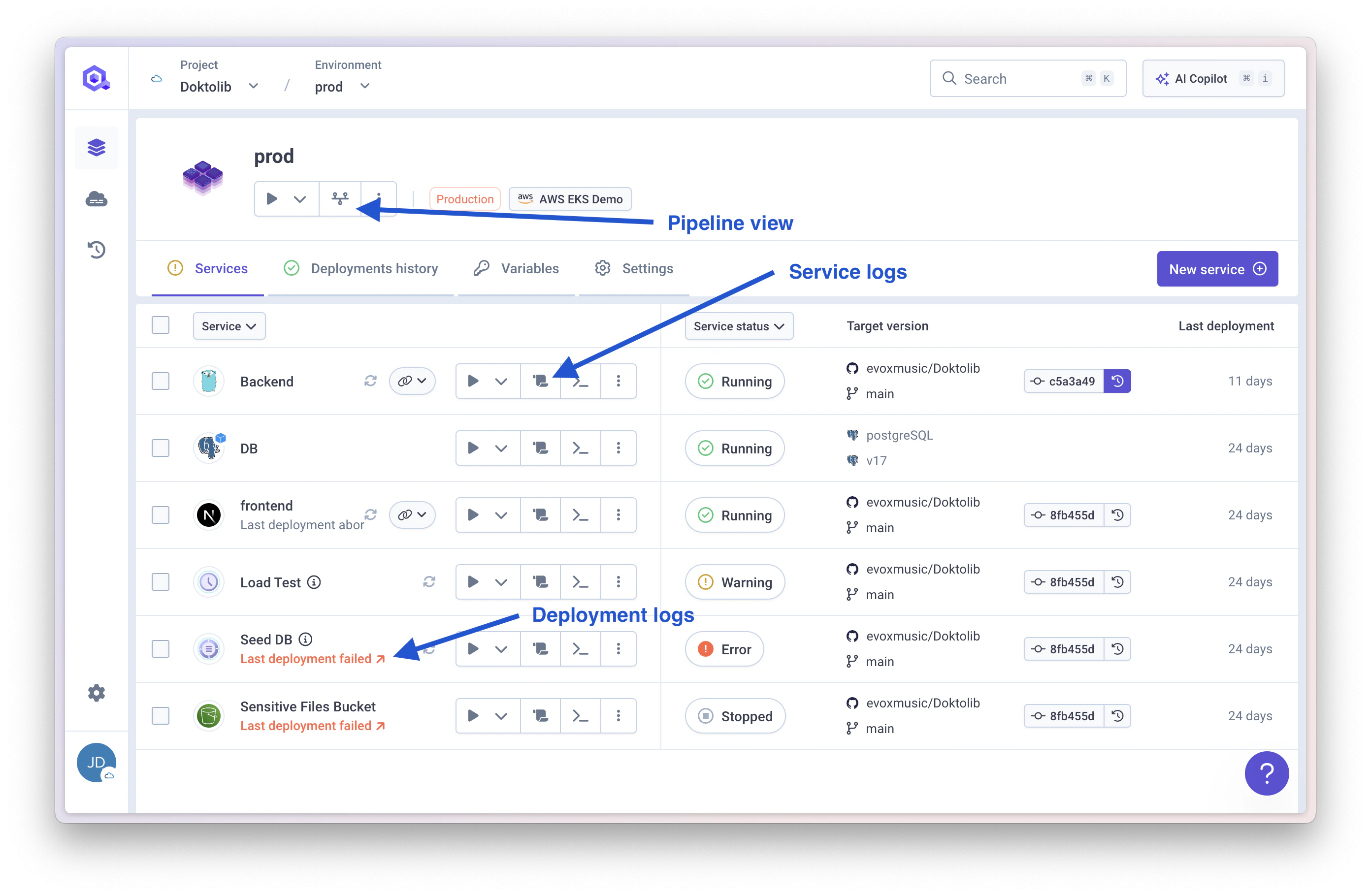
Task: Open organization settings gear in sidebar
Action: [96, 693]
